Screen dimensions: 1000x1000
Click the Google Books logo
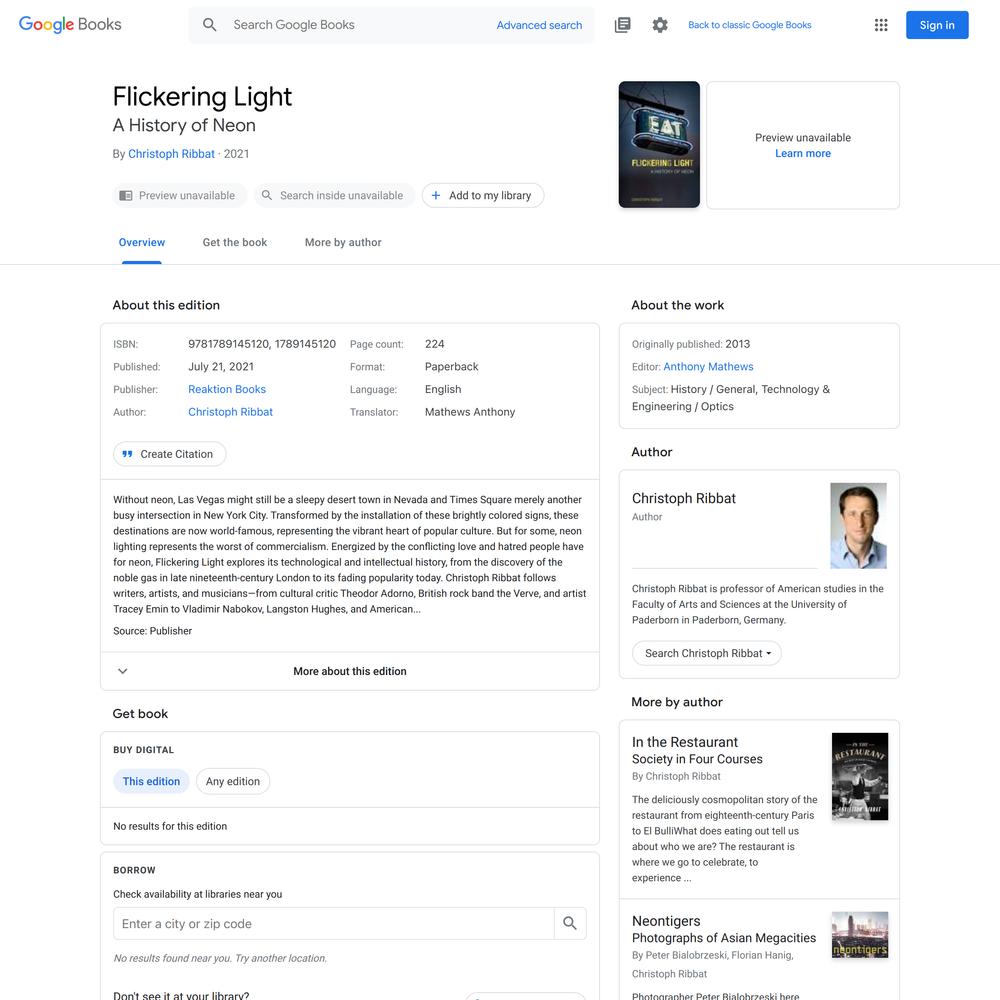point(70,24)
